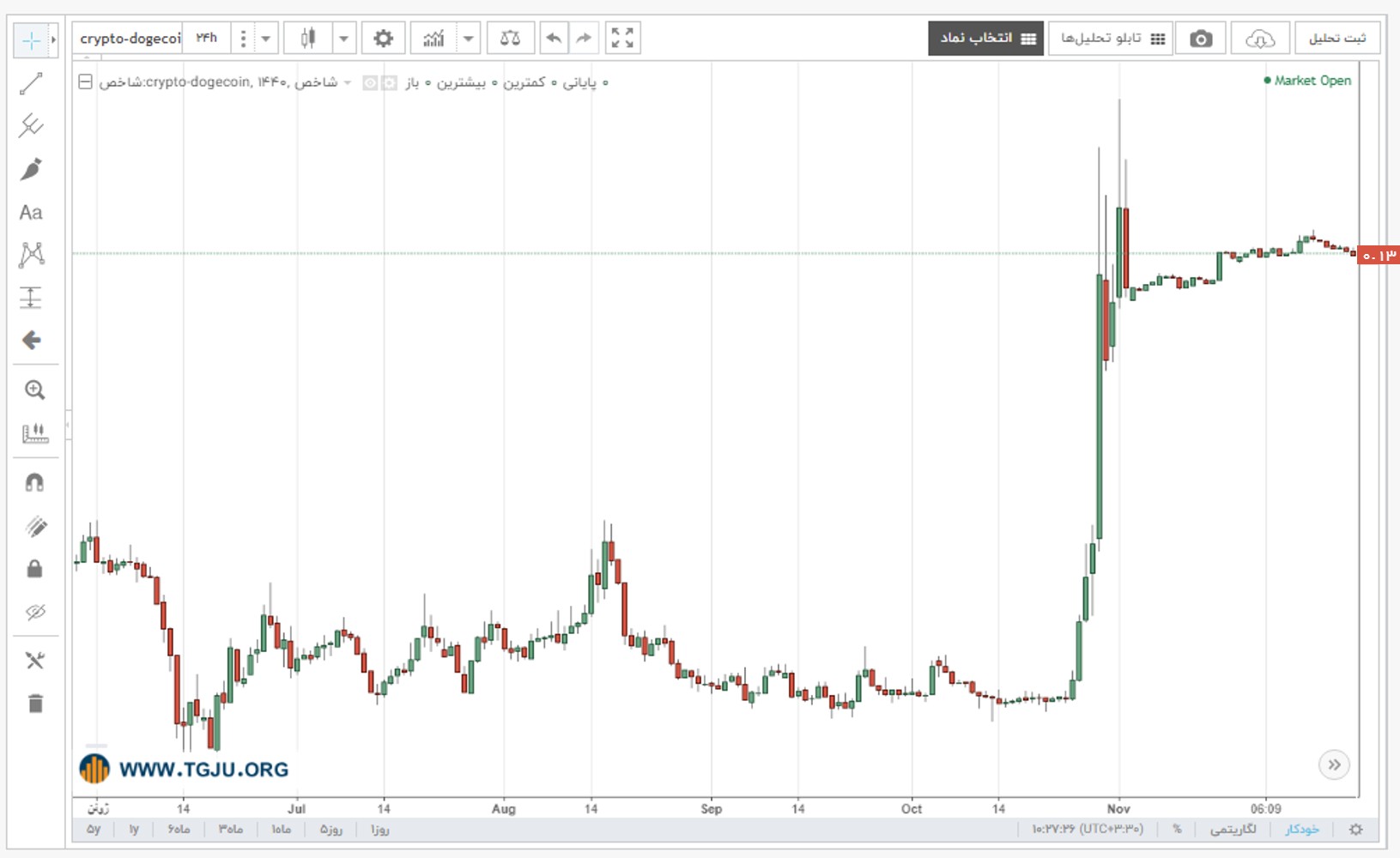1400x858 pixels.
Task: Toggle logarithmic scale (لگاریتمی)
Action: pyautogui.click(x=1233, y=830)
